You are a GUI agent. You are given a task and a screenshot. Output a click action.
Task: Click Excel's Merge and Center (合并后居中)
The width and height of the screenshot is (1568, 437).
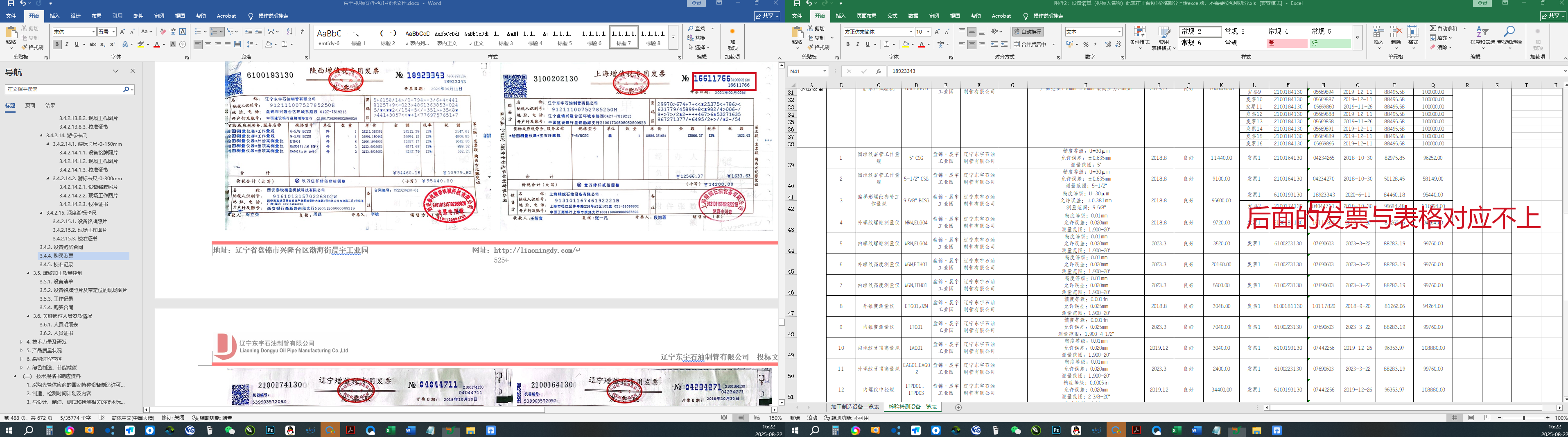(x=1030, y=44)
